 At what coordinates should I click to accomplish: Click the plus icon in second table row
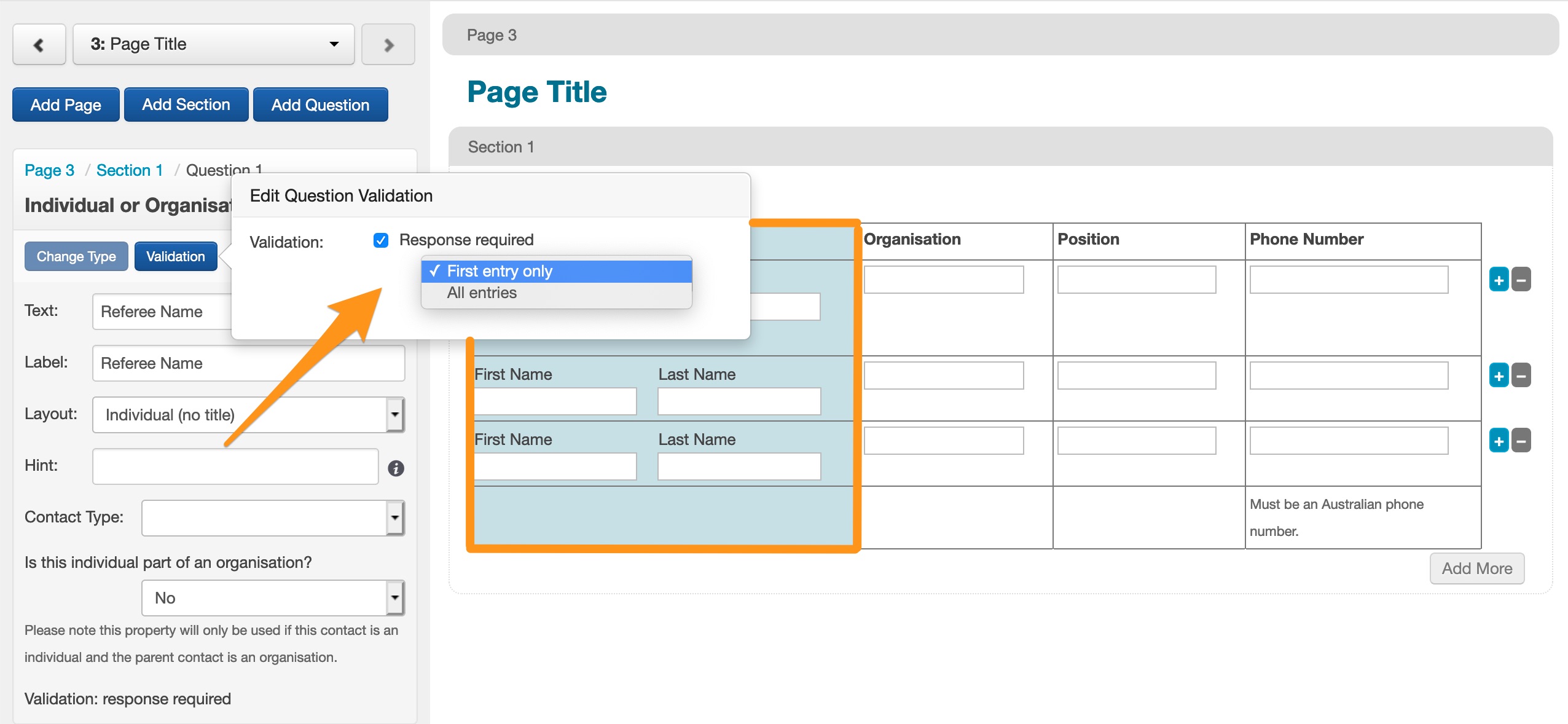(x=1499, y=376)
